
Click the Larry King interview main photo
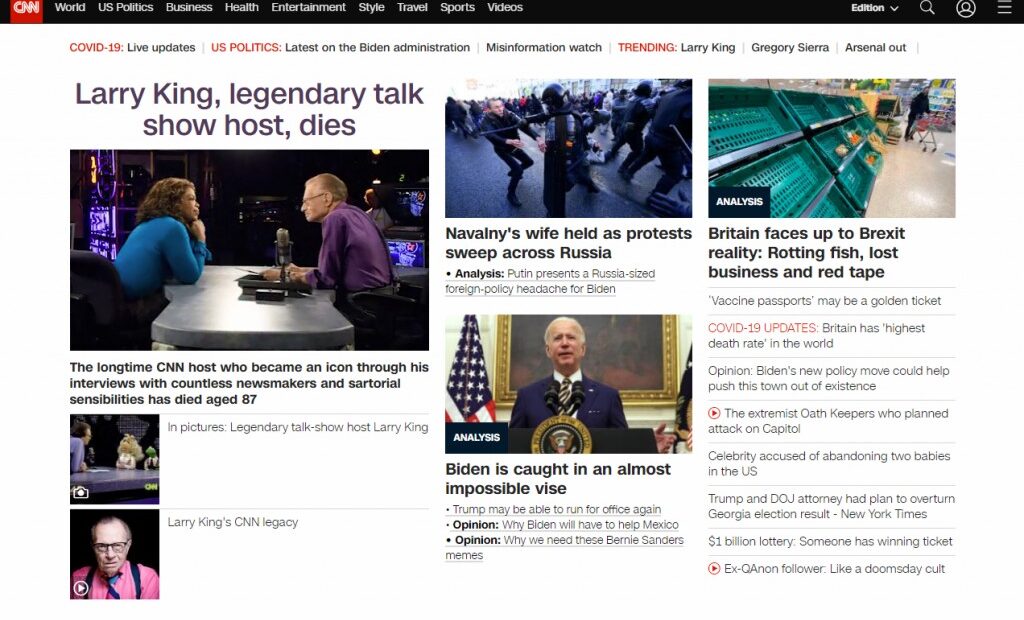tap(249, 250)
